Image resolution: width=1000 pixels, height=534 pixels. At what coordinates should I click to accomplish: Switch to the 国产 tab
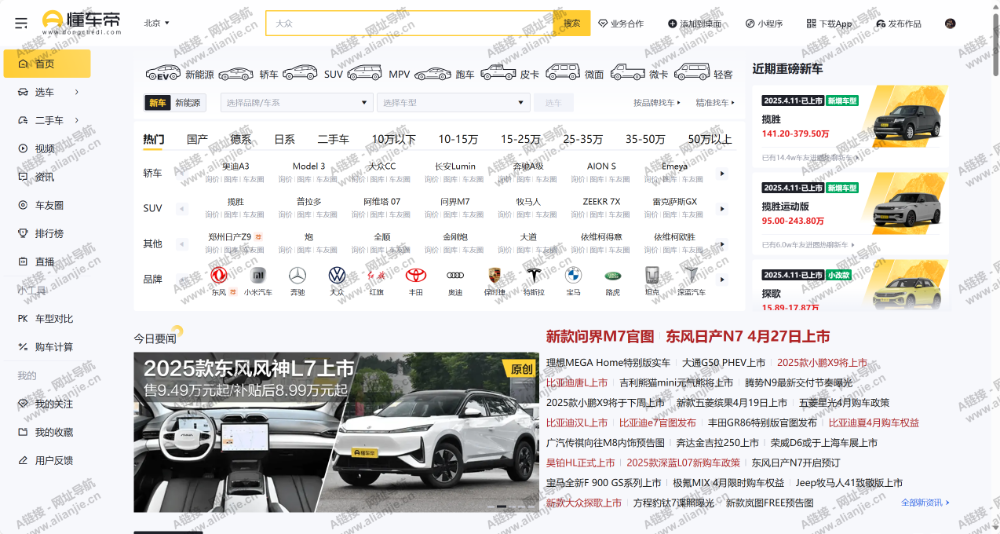(197, 139)
